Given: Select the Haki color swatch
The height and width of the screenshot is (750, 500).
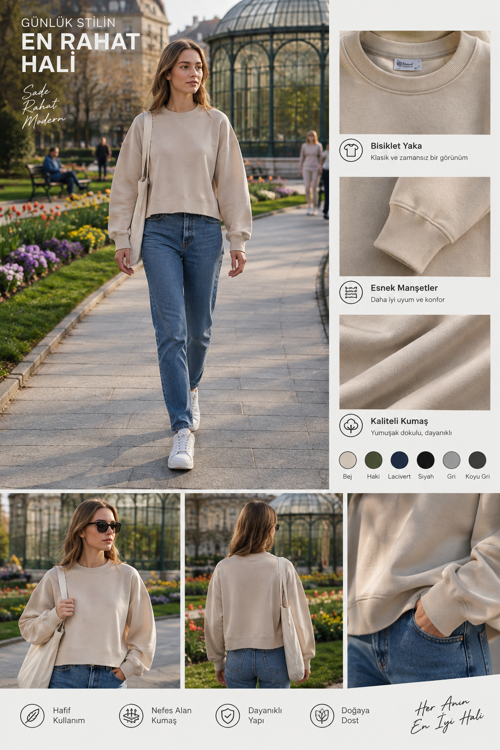Looking at the screenshot, I should (x=373, y=460).
